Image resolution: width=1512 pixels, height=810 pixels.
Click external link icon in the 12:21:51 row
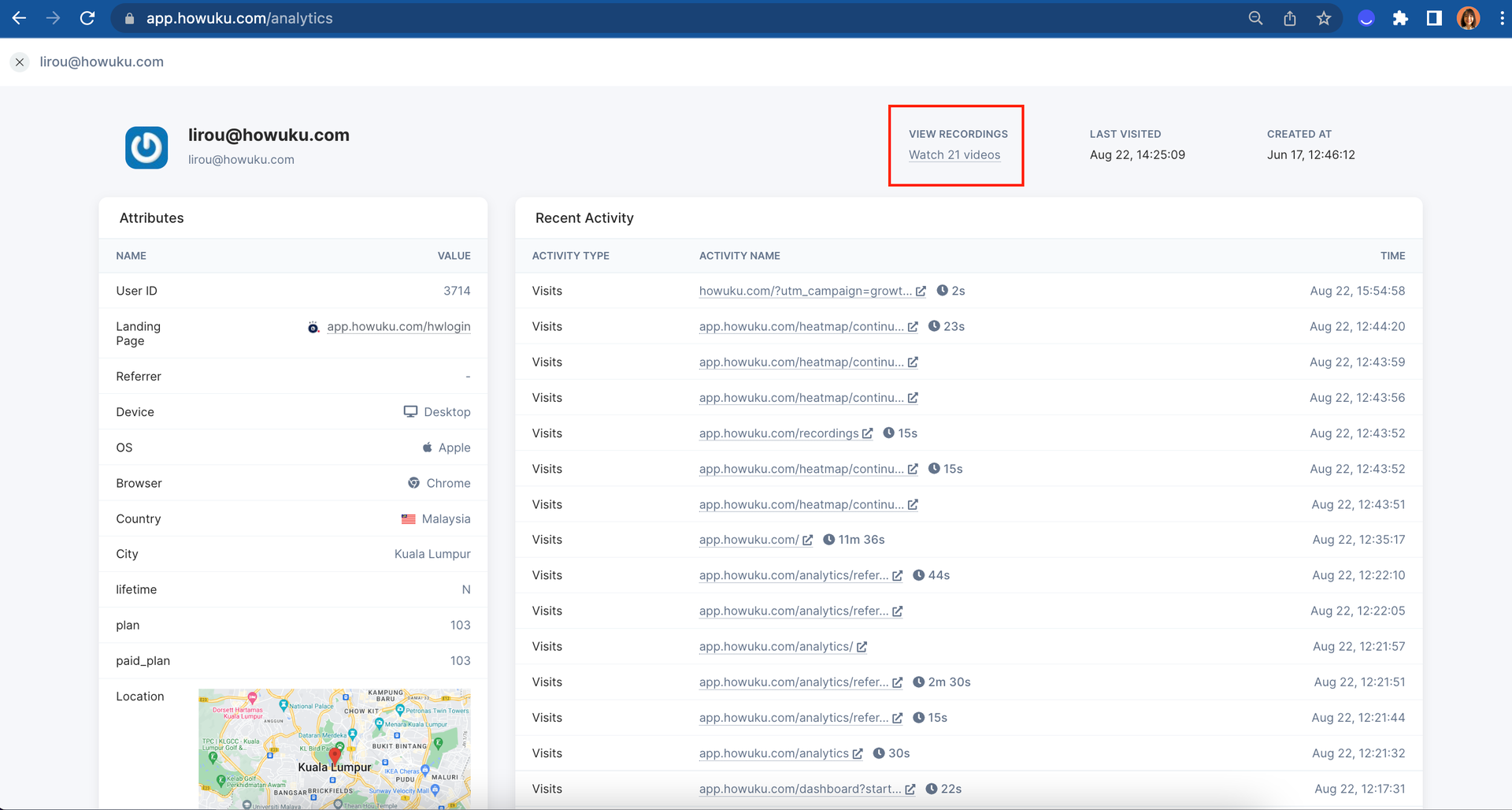tap(897, 682)
